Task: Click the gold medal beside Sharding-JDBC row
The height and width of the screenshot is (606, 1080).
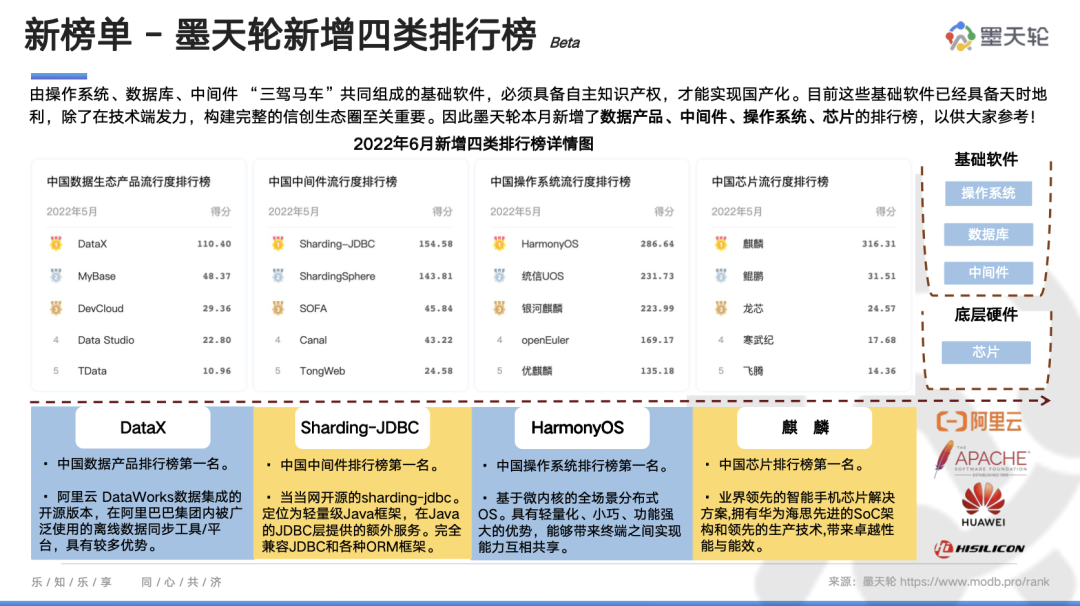Action: coord(278,243)
